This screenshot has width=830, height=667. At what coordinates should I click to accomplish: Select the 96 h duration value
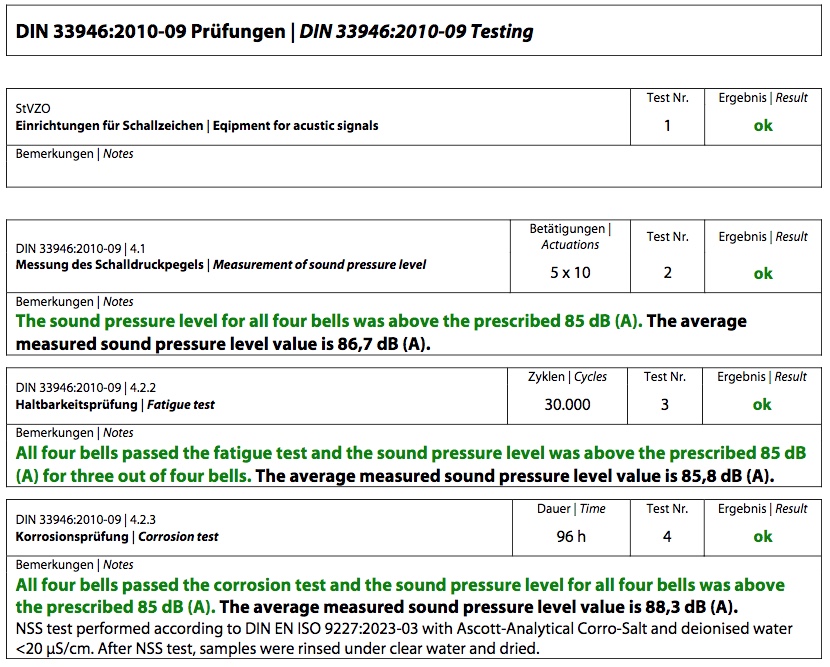(x=570, y=537)
